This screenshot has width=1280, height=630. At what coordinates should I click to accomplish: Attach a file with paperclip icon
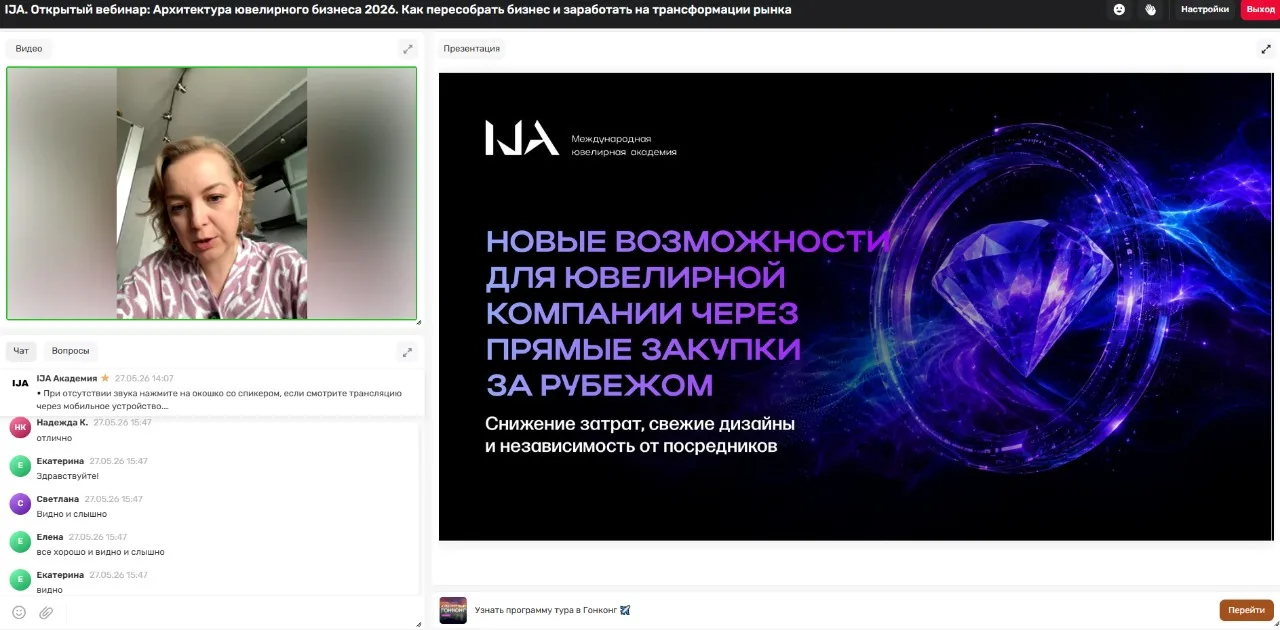click(x=46, y=612)
